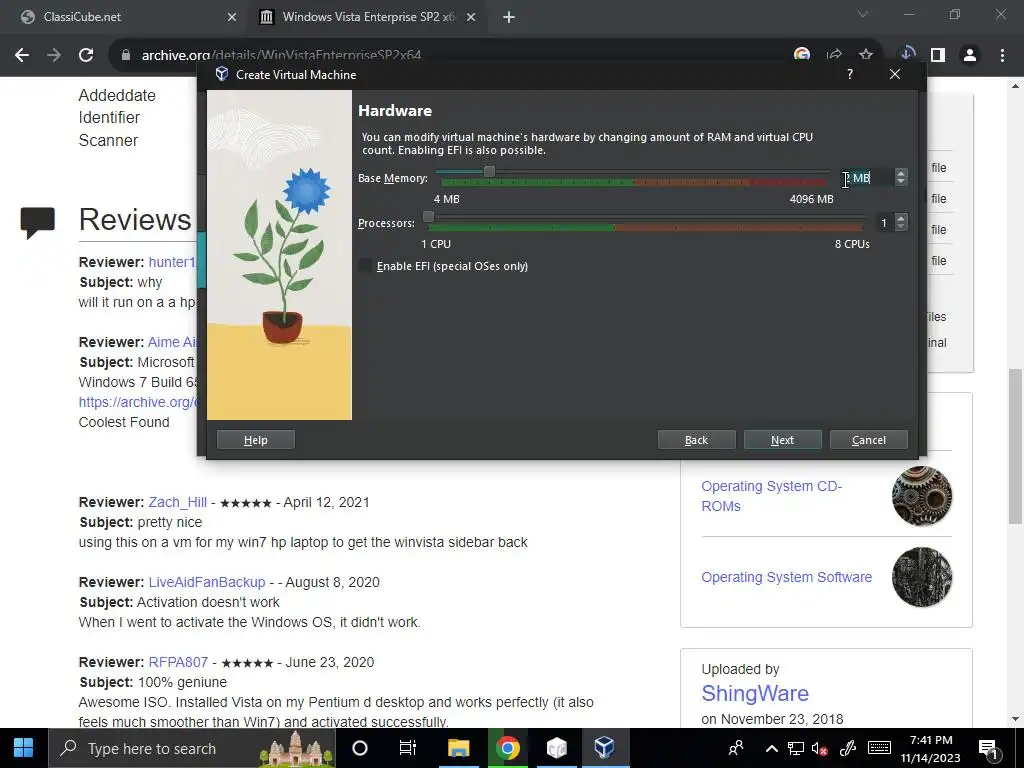Switch to Windows Vista Enterprise SP2 tab
The image size is (1024, 768).
pos(369,18)
